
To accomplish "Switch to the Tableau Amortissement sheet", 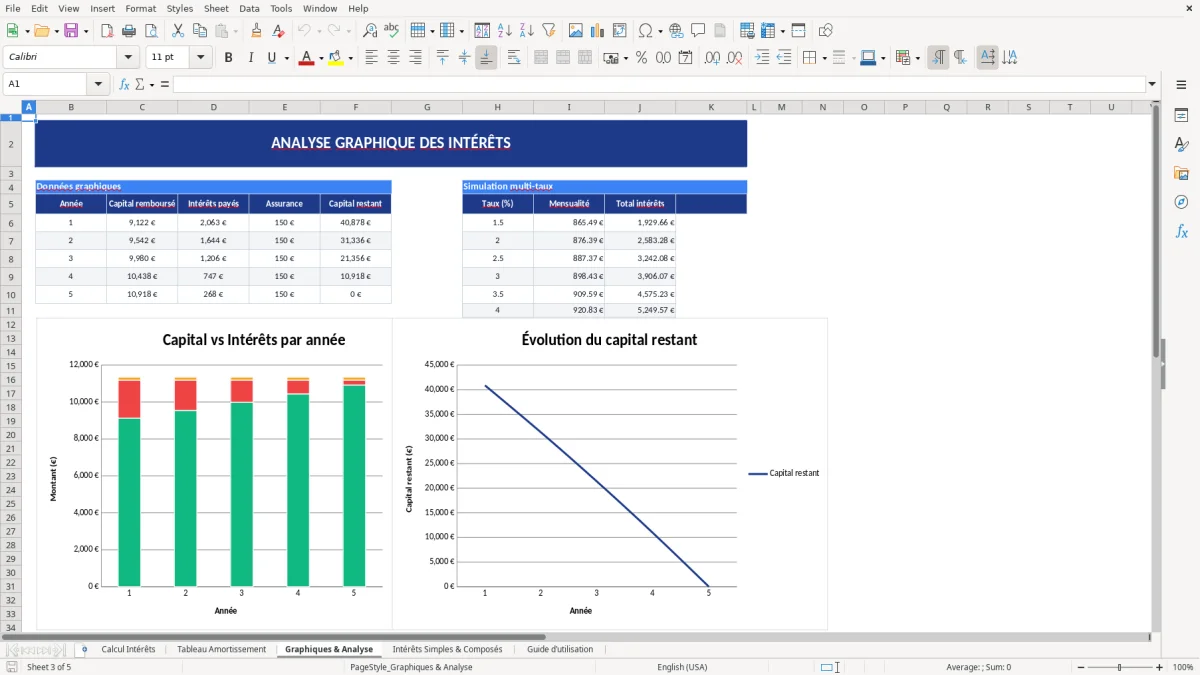I will (221, 648).
